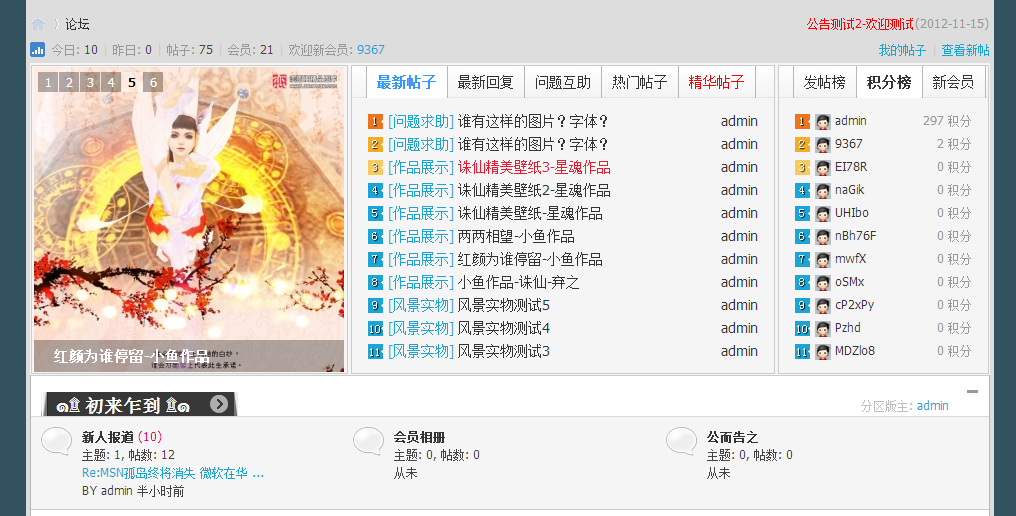The image size is (1016, 516).
Task: Collapse the 初来乍到 section with minus icon
Action: [x=972, y=392]
